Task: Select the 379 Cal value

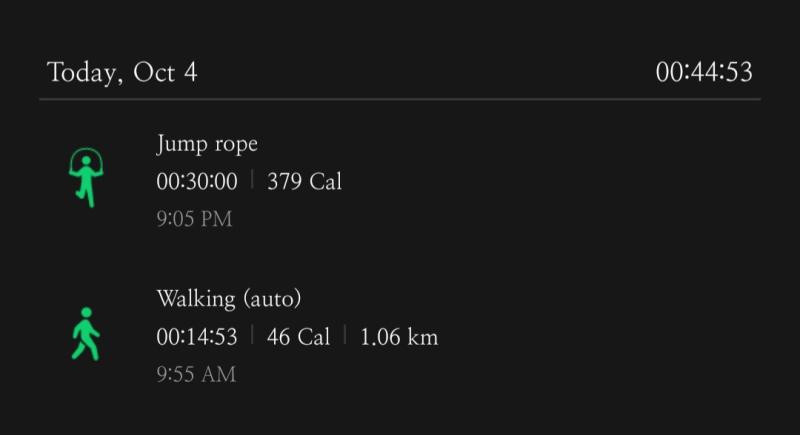Action: click(305, 182)
